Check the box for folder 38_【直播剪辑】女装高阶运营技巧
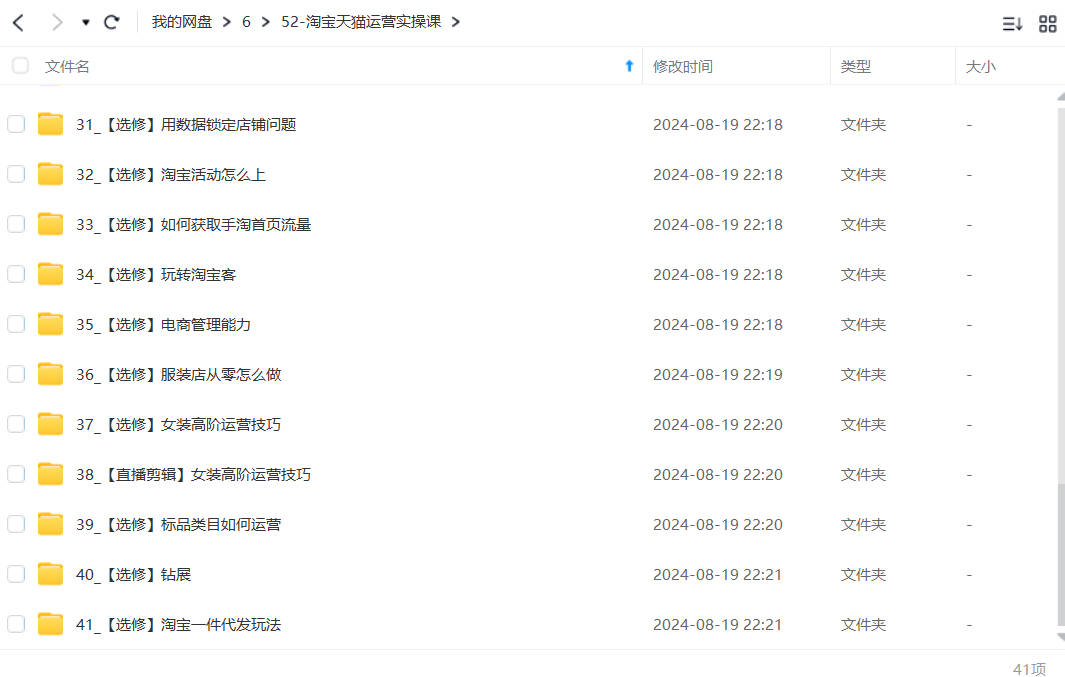 16,473
